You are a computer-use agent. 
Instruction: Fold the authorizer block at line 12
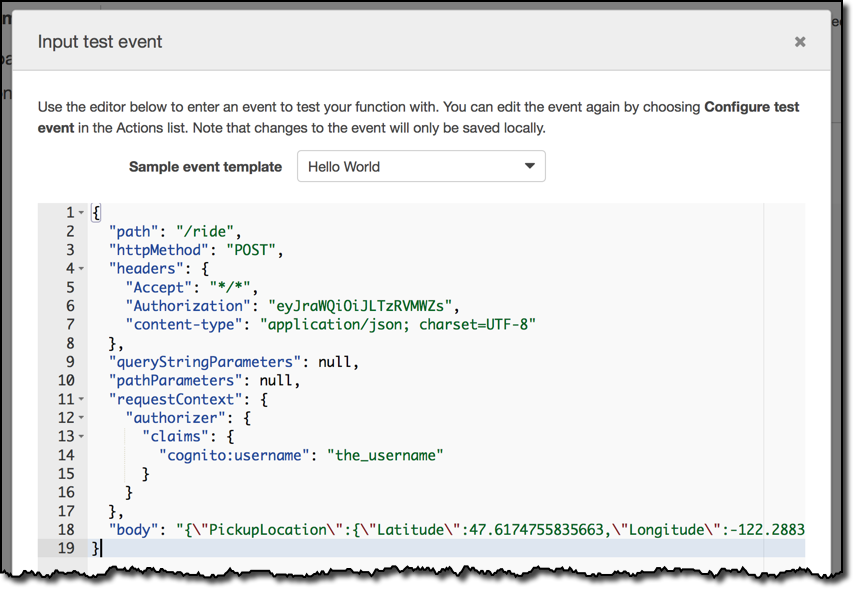(81, 418)
